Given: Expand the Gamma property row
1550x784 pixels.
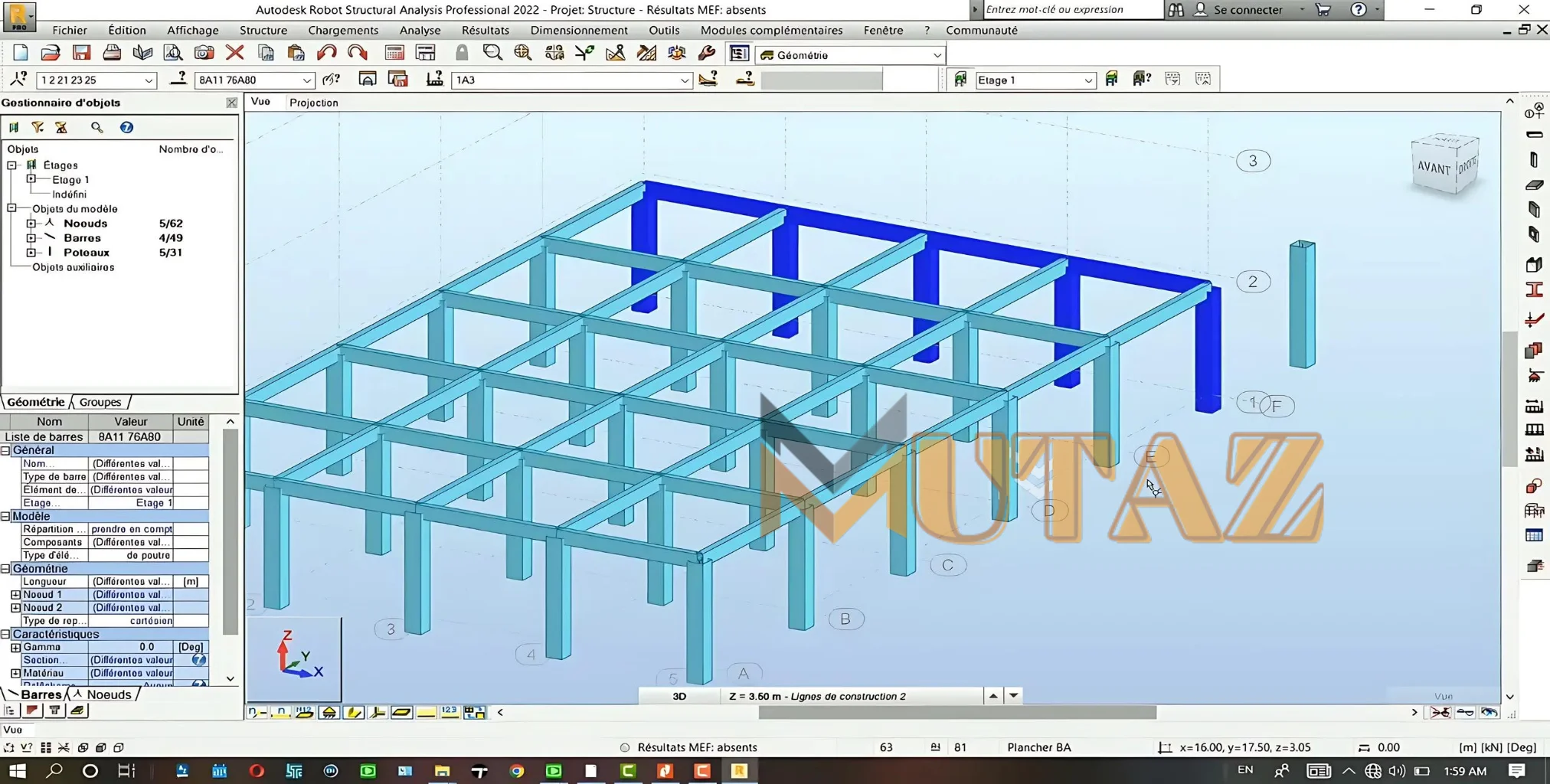Looking at the screenshot, I should tap(15, 647).
